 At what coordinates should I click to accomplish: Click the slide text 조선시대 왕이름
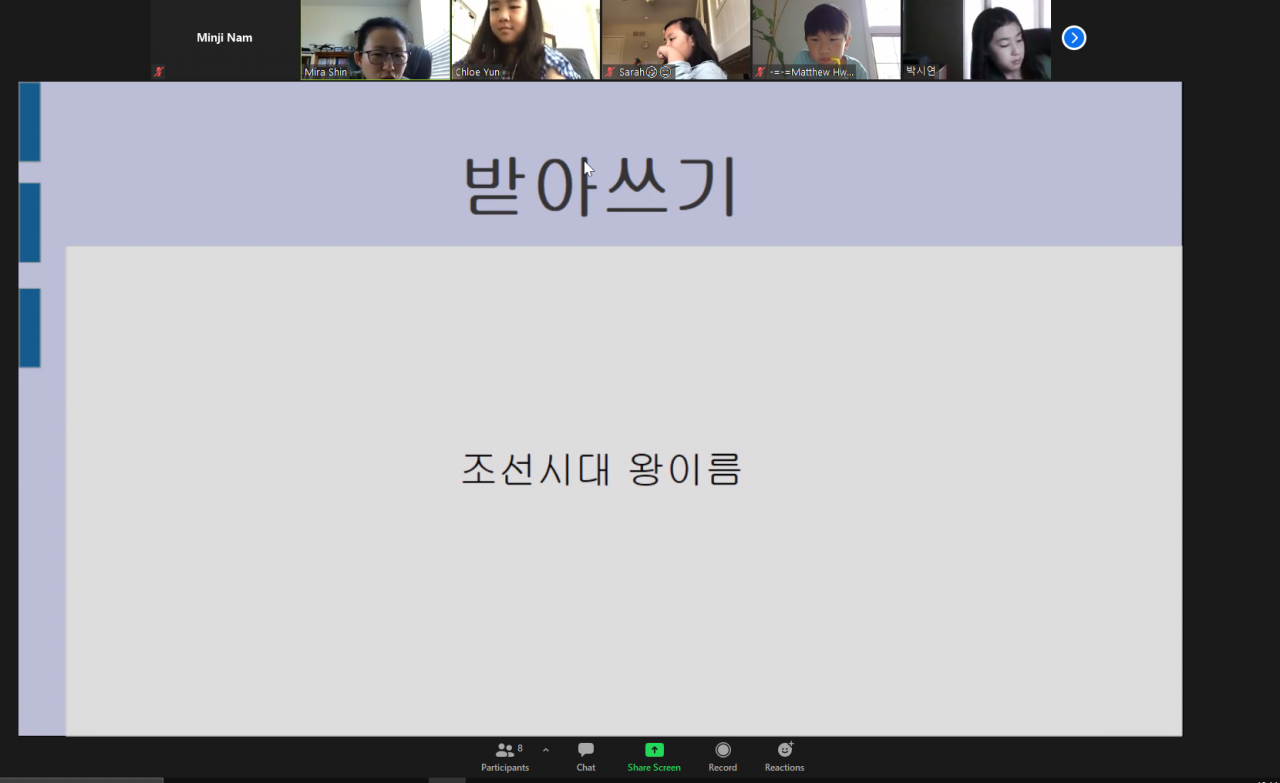[x=601, y=469]
